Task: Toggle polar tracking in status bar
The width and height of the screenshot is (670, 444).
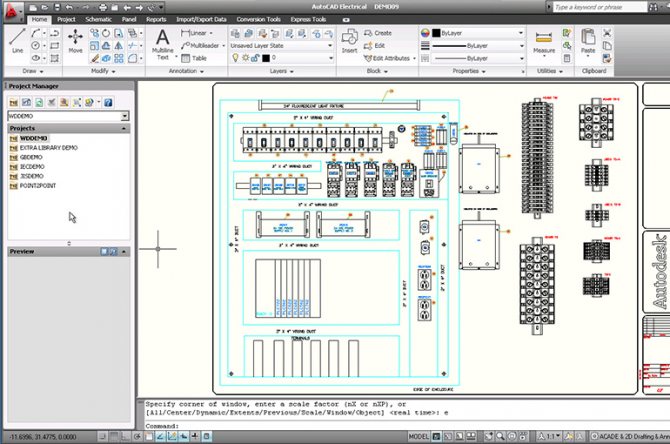Action: pos(137,436)
